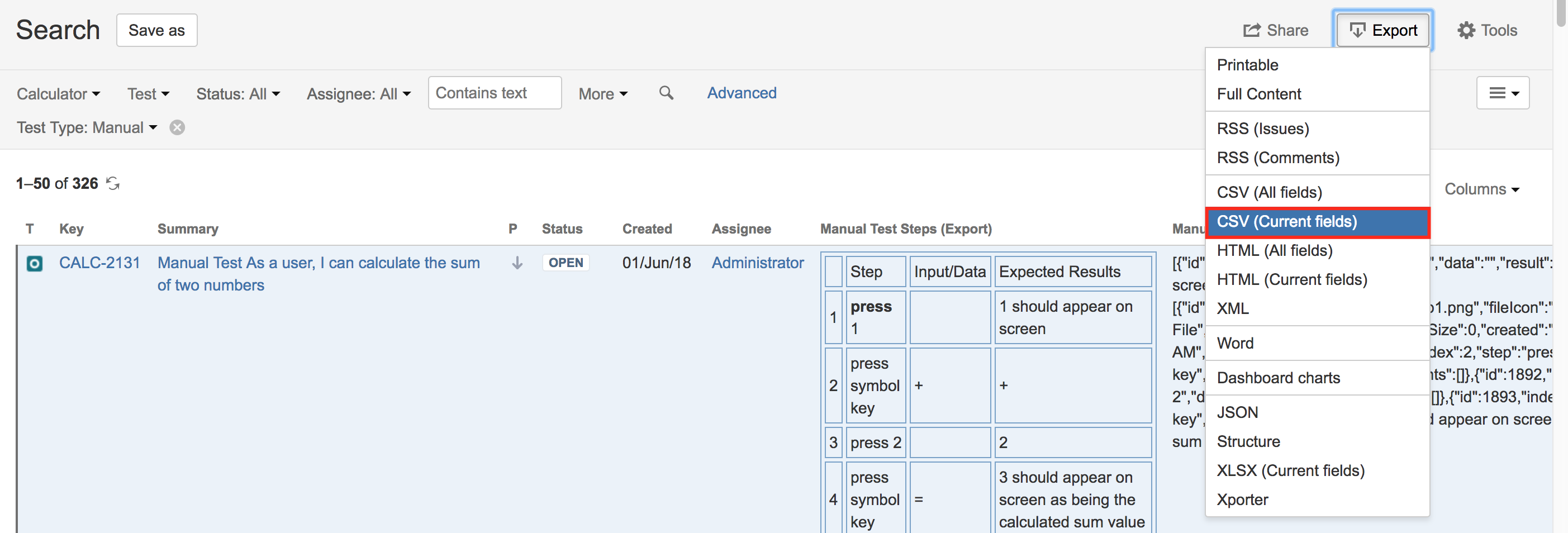Screen dimensions: 1568x533
Task: Sort by the T type column header
Action: click(30, 229)
